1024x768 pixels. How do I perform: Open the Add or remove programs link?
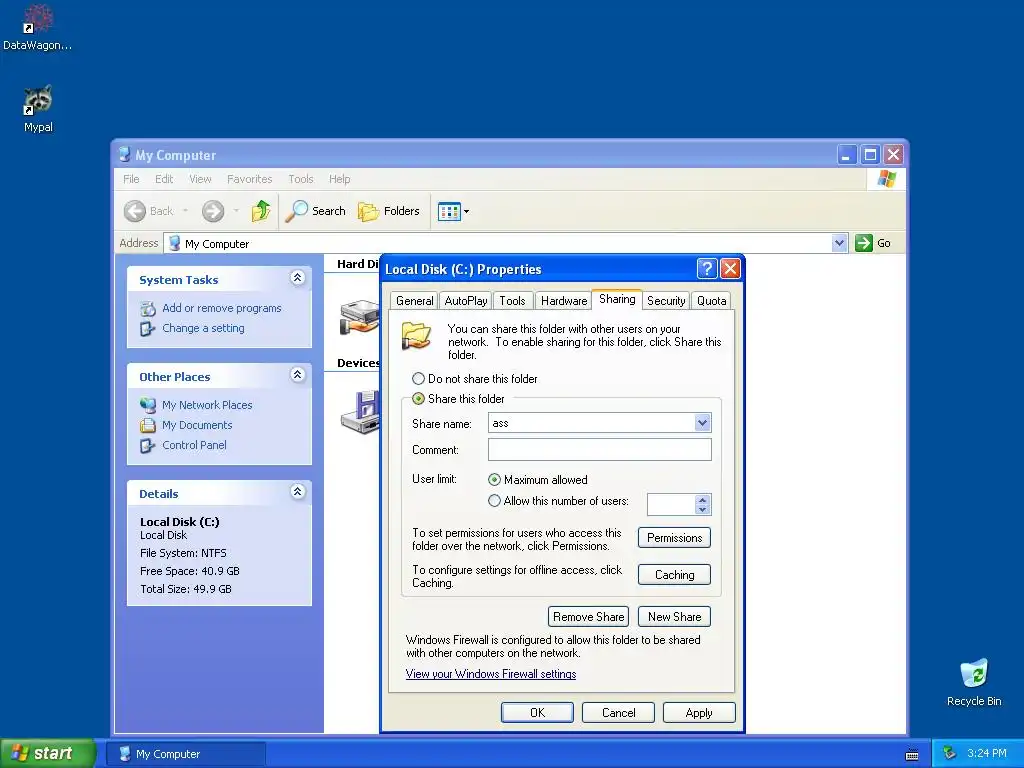(222, 308)
